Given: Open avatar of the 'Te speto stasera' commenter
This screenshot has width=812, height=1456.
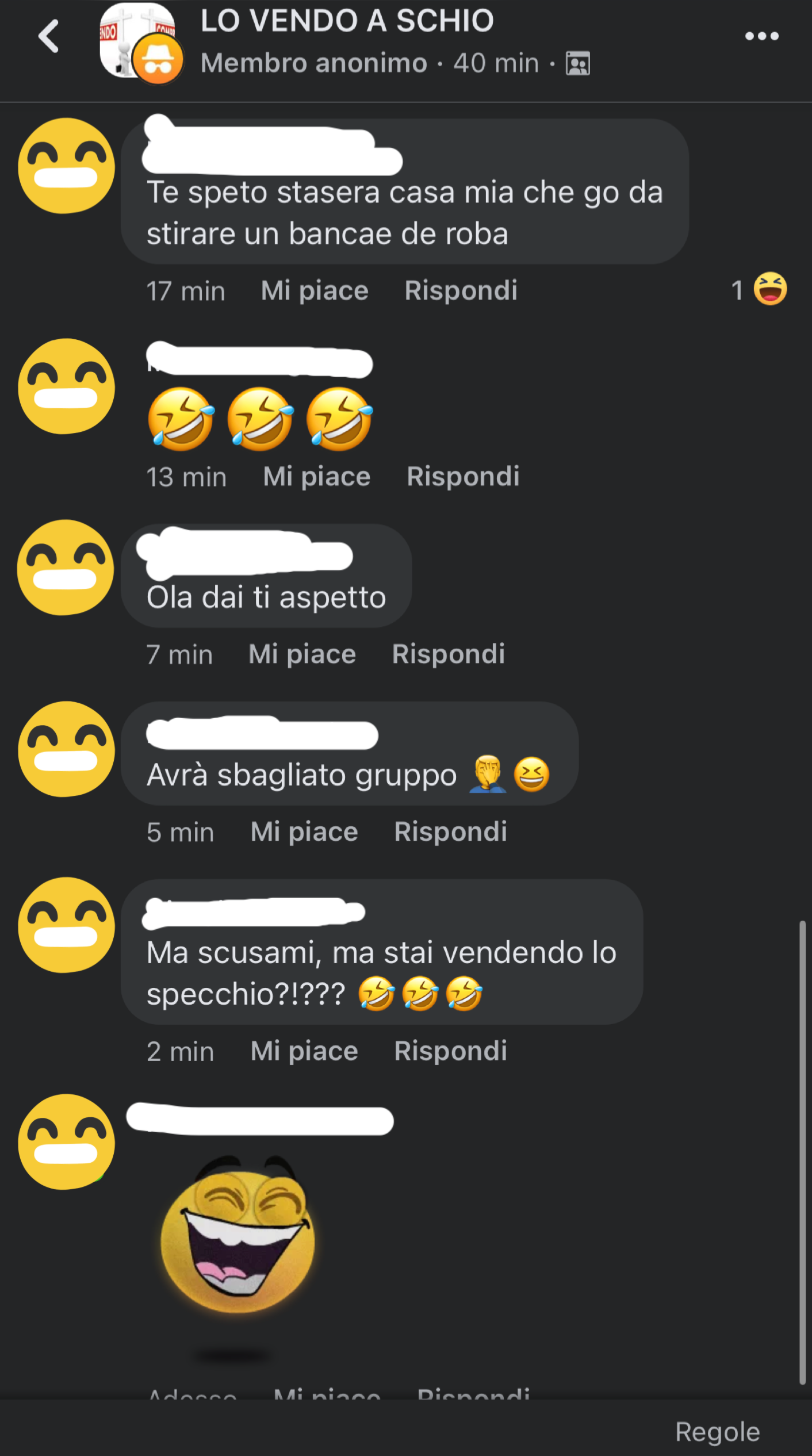Looking at the screenshot, I should click(x=66, y=166).
